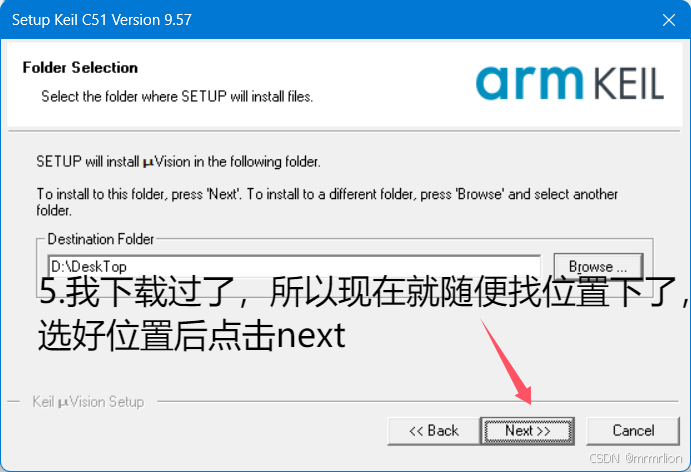The image size is (691, 472).
Task: Click the 'To install to this folder' instruction
Action: point(327,202)
